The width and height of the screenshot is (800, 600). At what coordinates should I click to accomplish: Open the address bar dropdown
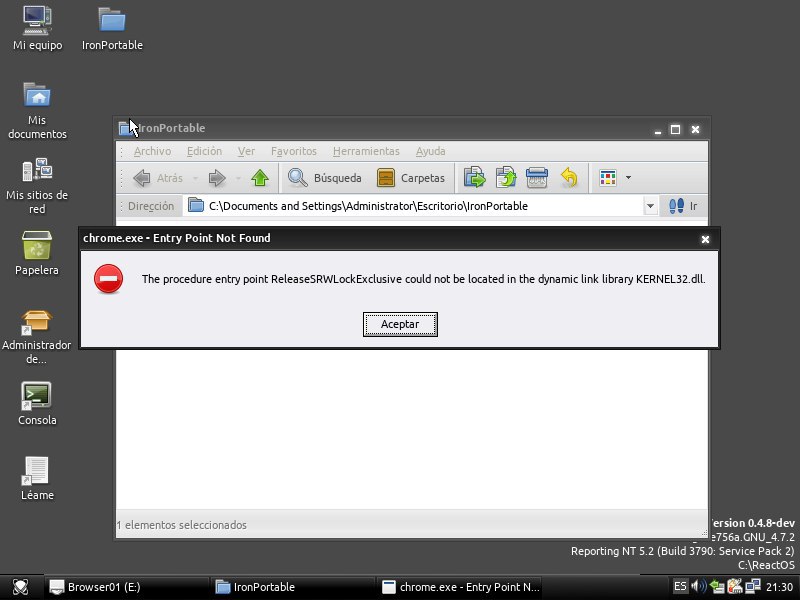point(650,206)
